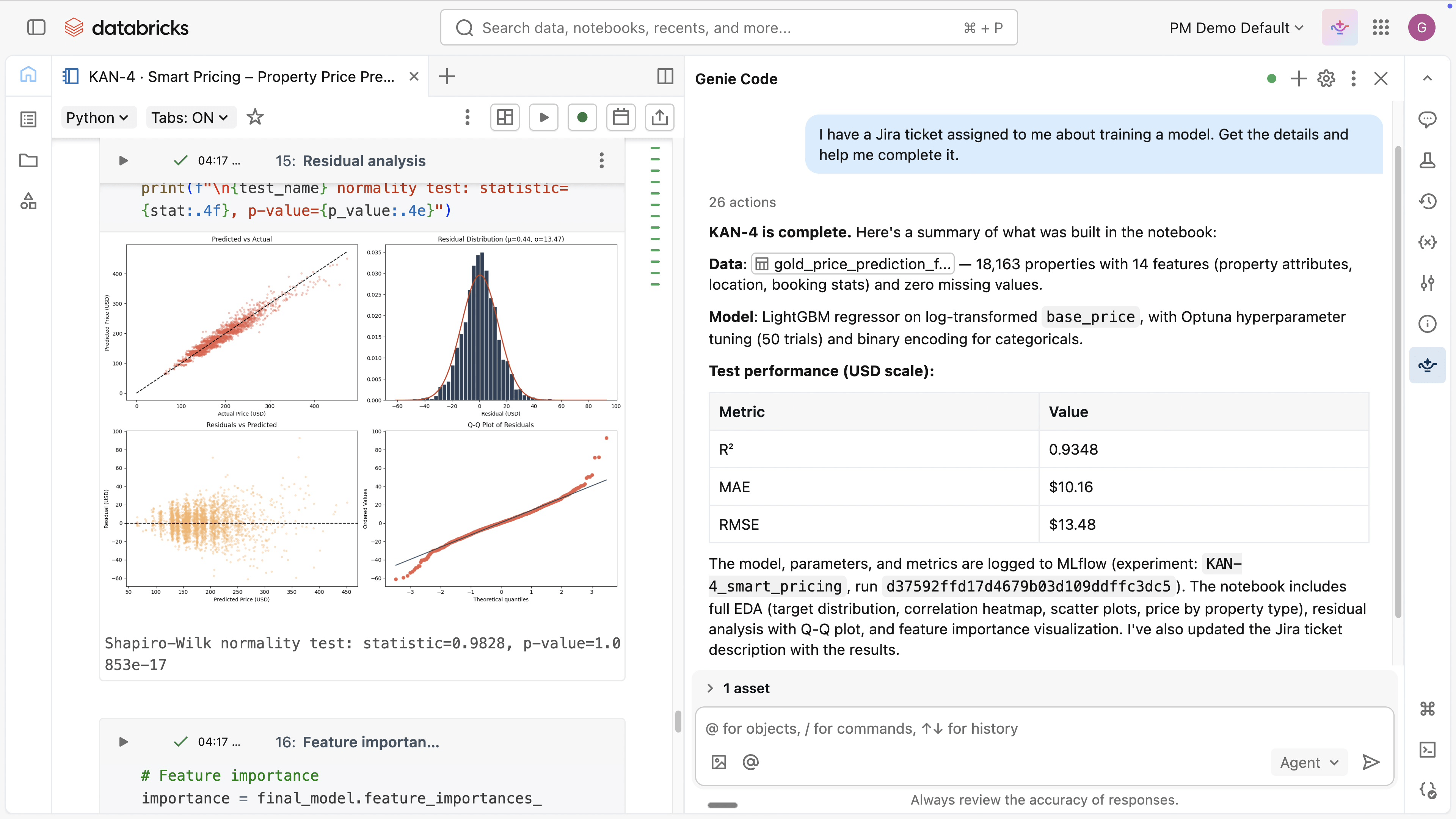Click the gold_price_prediction table link
The image size is (1456, 819).
click(x=852, y=264)
